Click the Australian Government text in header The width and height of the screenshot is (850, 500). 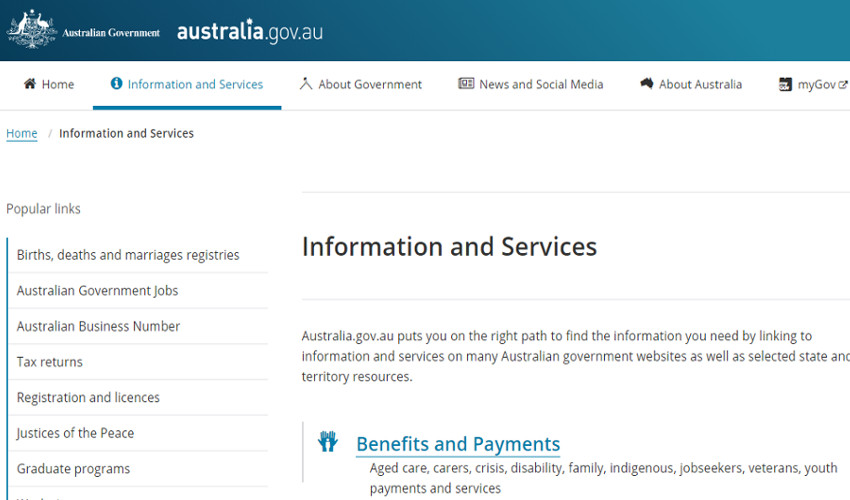pos(111,33)
